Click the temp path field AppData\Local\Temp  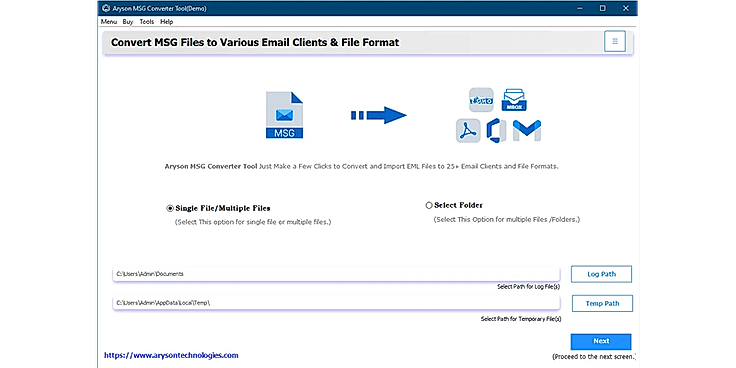pyautogui.click(x=337, y=303)
